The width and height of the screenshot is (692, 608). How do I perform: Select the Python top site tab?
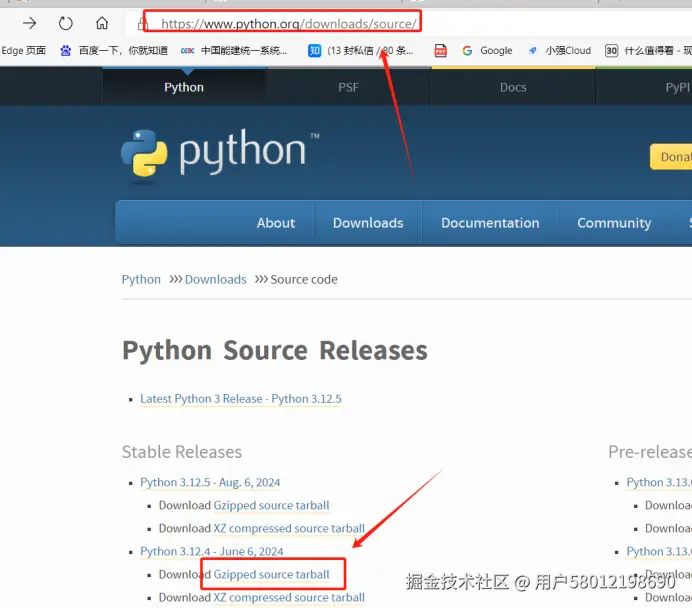[184, 87]
